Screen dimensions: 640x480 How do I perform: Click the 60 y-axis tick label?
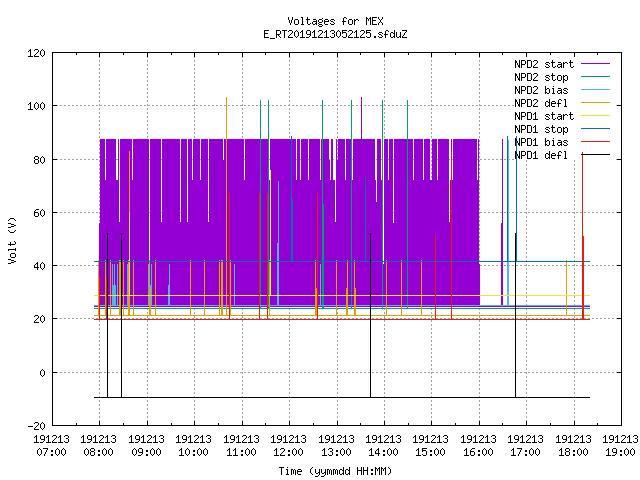(39, 213)
